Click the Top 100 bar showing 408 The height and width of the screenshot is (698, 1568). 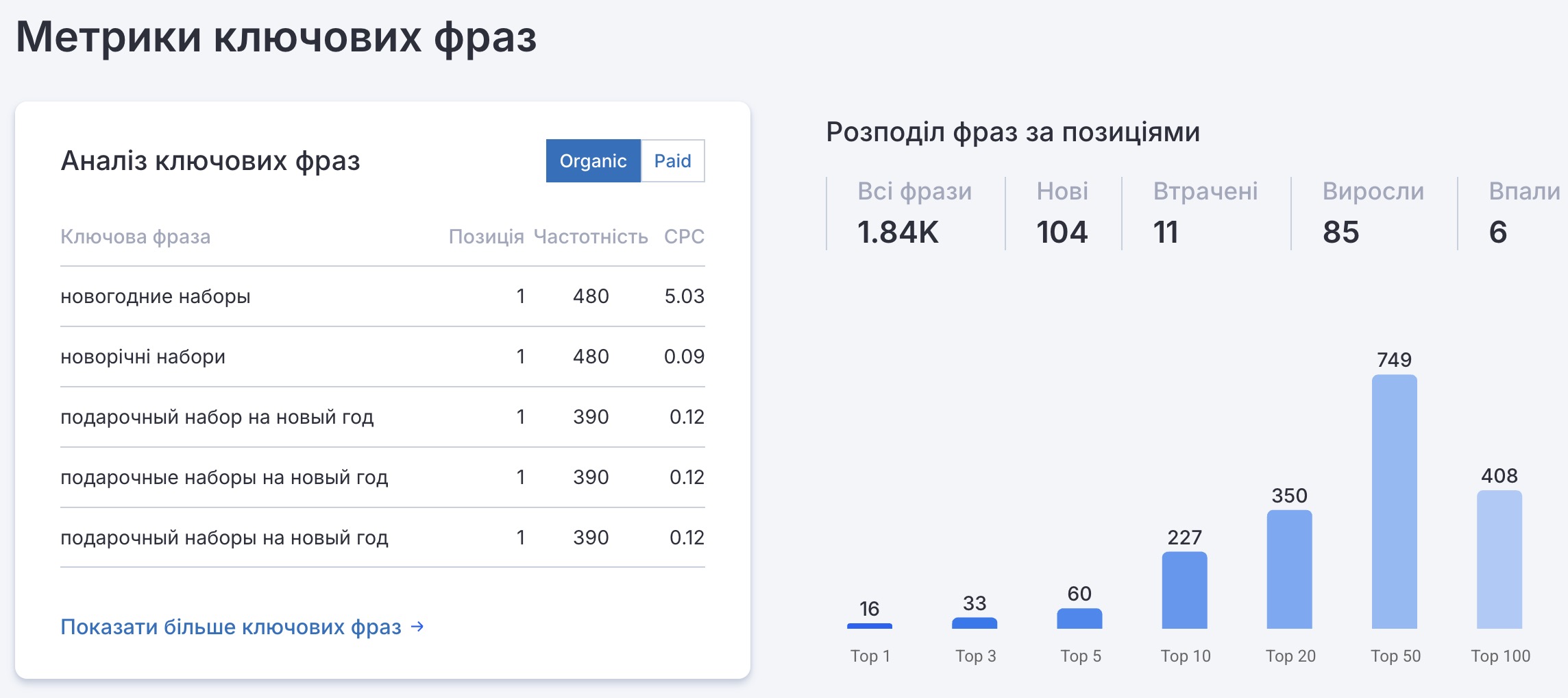point(1499,559)
